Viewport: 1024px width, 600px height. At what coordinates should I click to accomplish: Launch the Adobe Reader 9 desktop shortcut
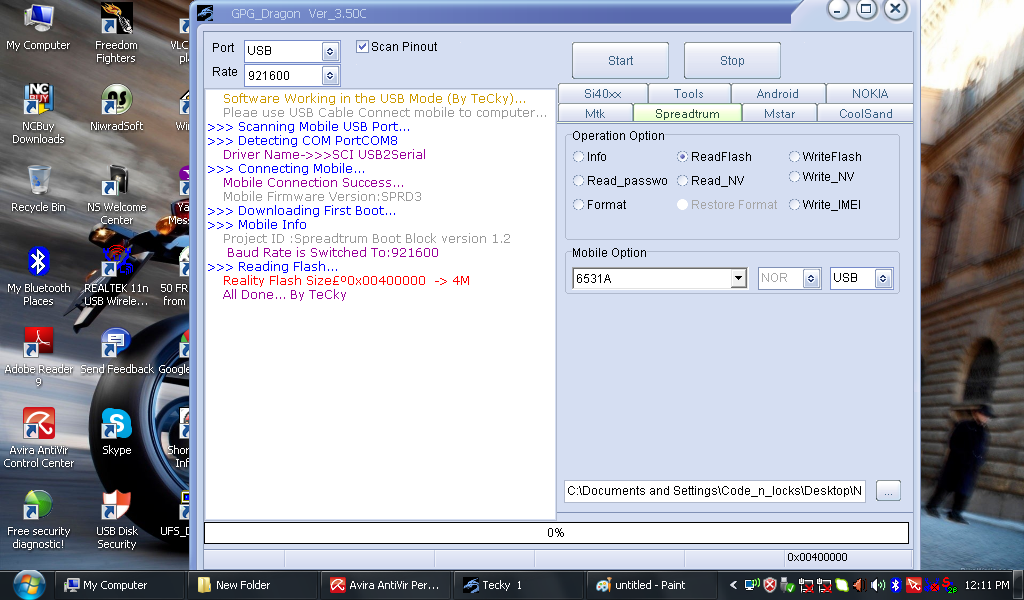tap(39, 357)
